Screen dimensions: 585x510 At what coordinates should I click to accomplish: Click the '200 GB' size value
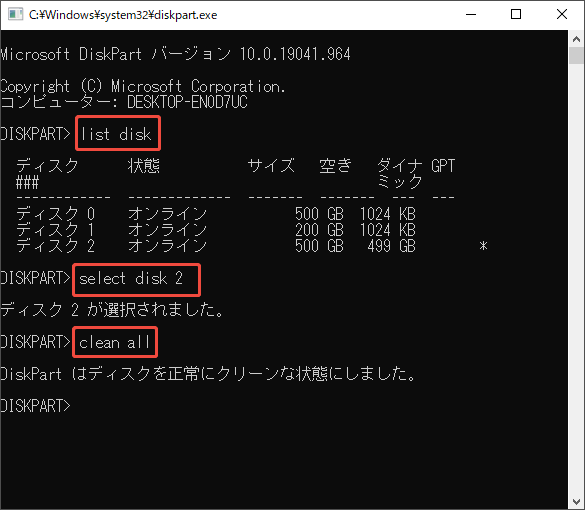[319, 230]
